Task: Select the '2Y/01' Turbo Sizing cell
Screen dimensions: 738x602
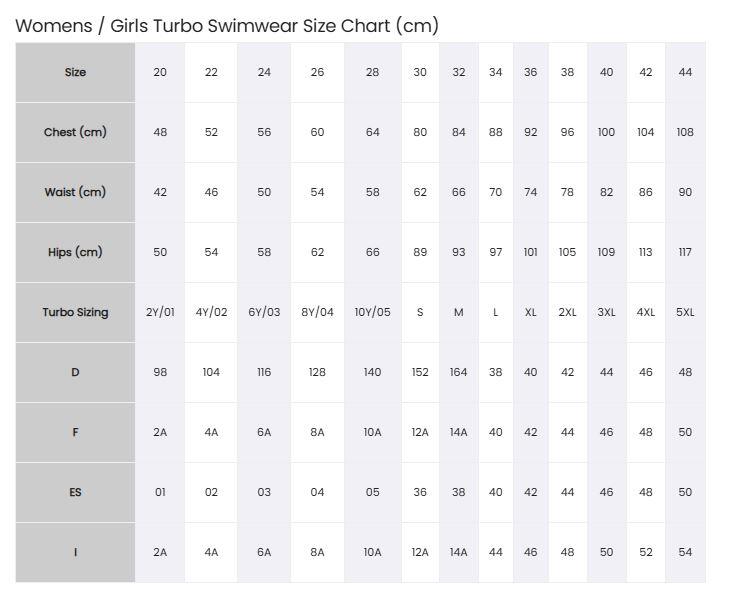Action: coord(160,313)
